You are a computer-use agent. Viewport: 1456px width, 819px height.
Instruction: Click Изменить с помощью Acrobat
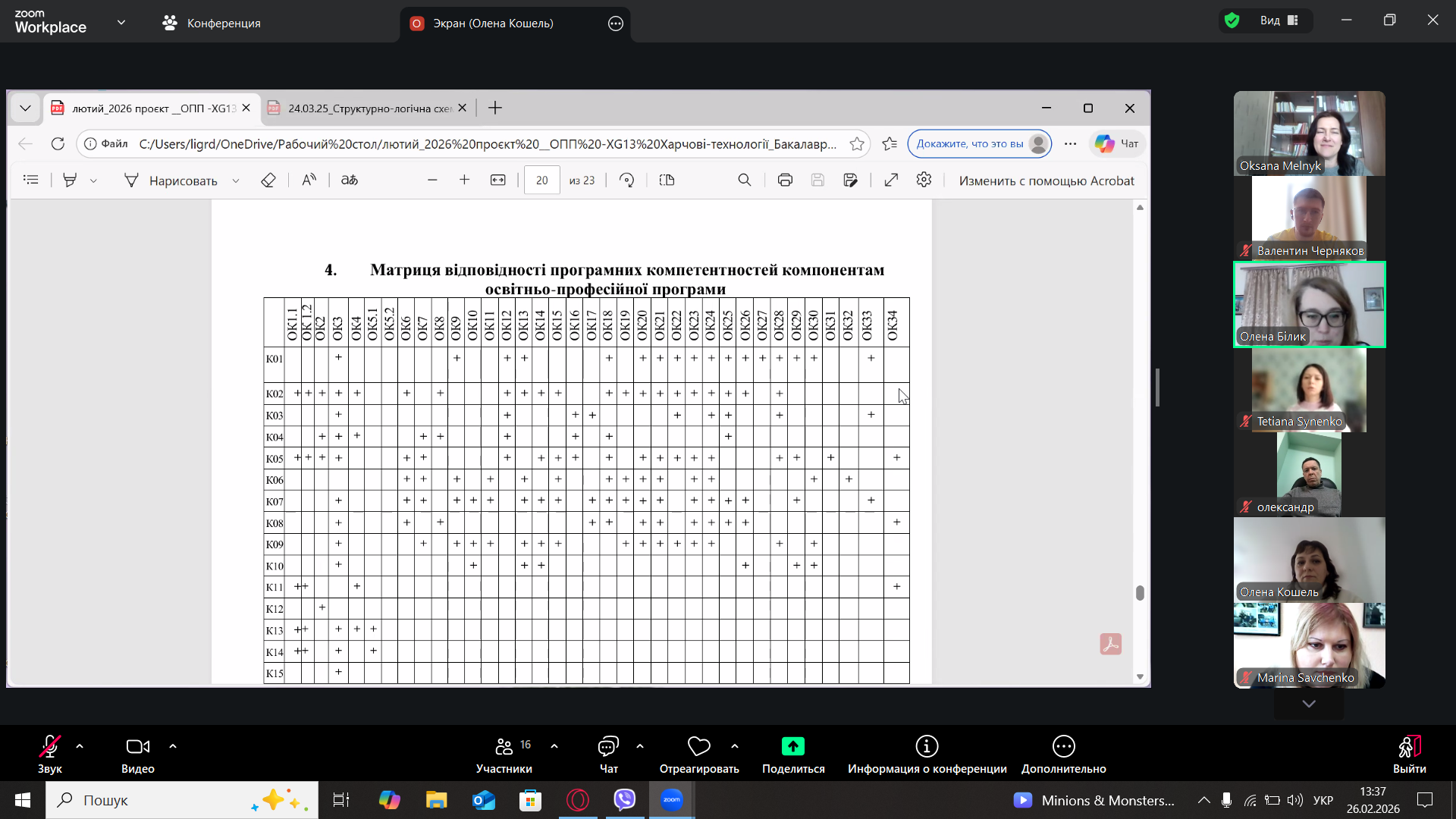click(x=1046, y=180)
